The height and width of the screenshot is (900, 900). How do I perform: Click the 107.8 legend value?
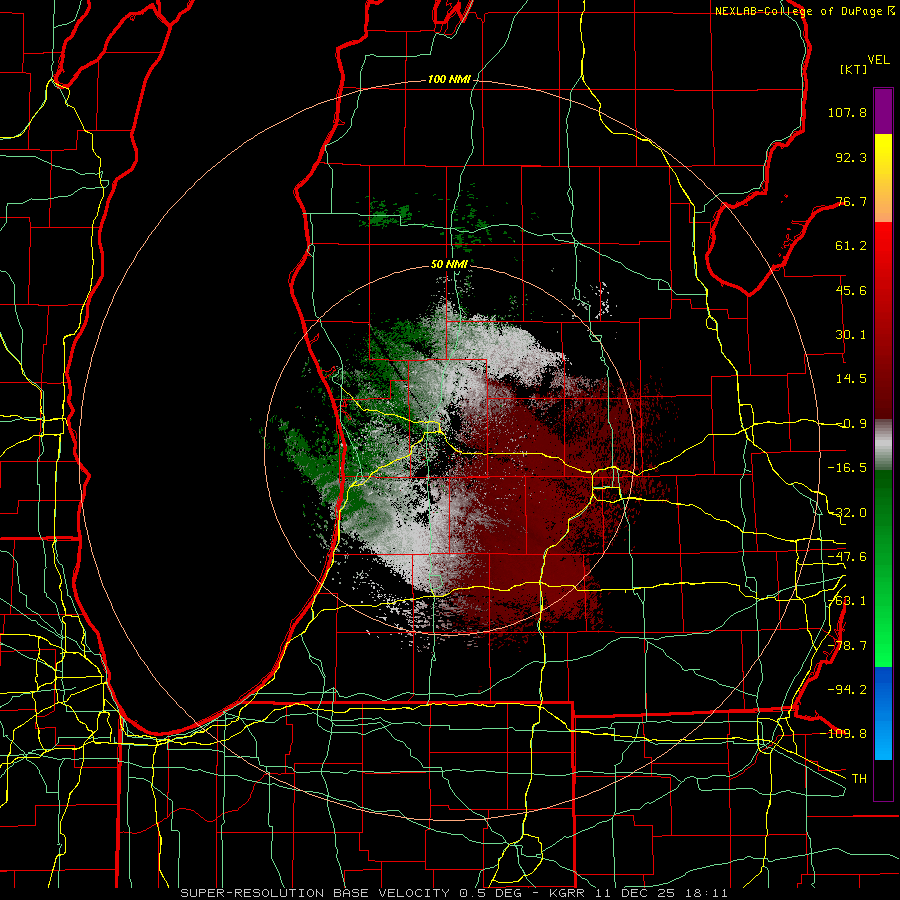pyautogui.click(x=847, y=112)
